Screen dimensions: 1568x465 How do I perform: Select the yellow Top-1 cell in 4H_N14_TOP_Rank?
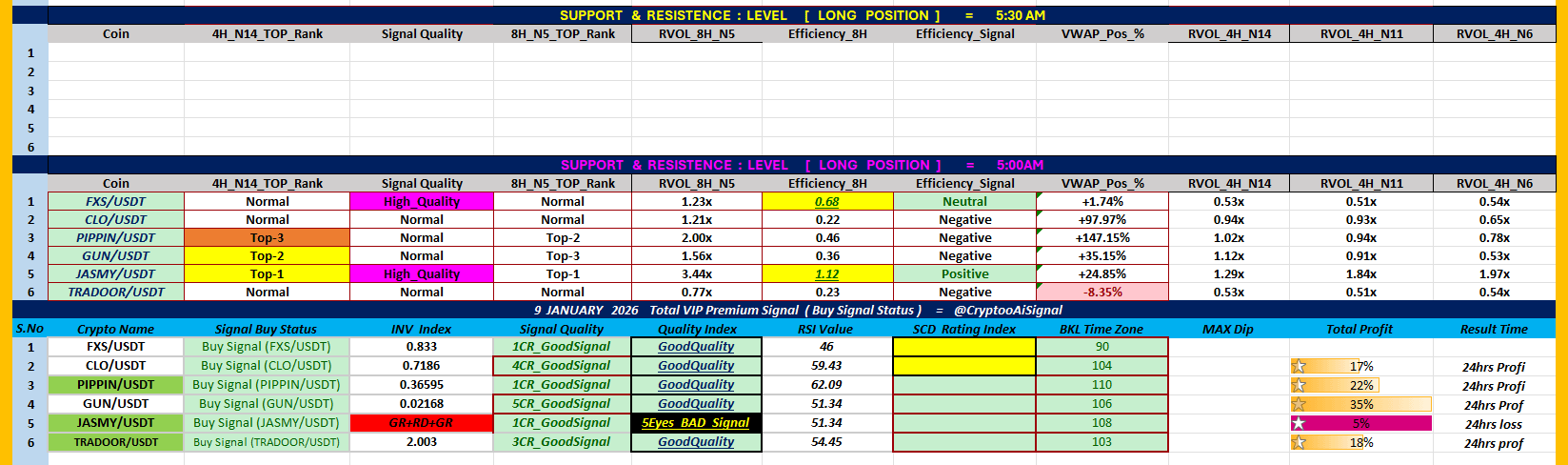pos(267,274)
